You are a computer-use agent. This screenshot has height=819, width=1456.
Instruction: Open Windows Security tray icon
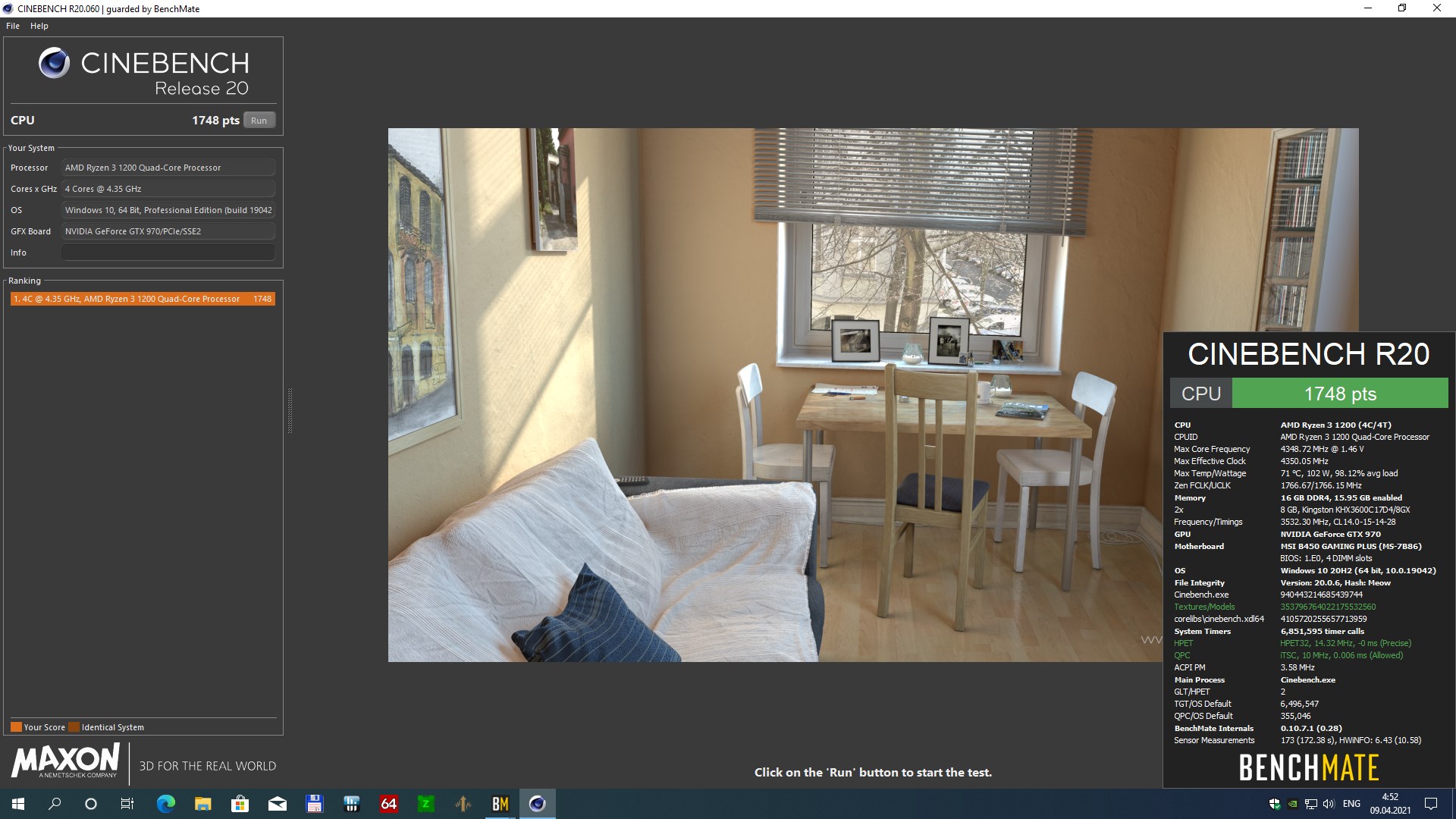pos(1275,804)
